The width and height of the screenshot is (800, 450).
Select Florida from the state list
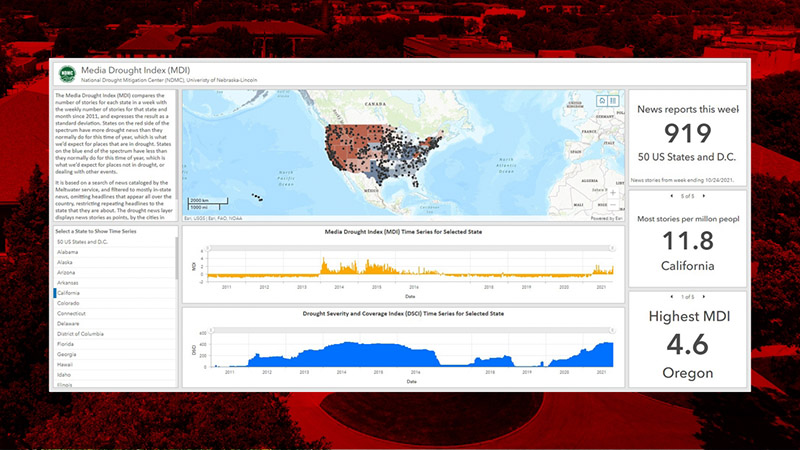click(68, 344)
